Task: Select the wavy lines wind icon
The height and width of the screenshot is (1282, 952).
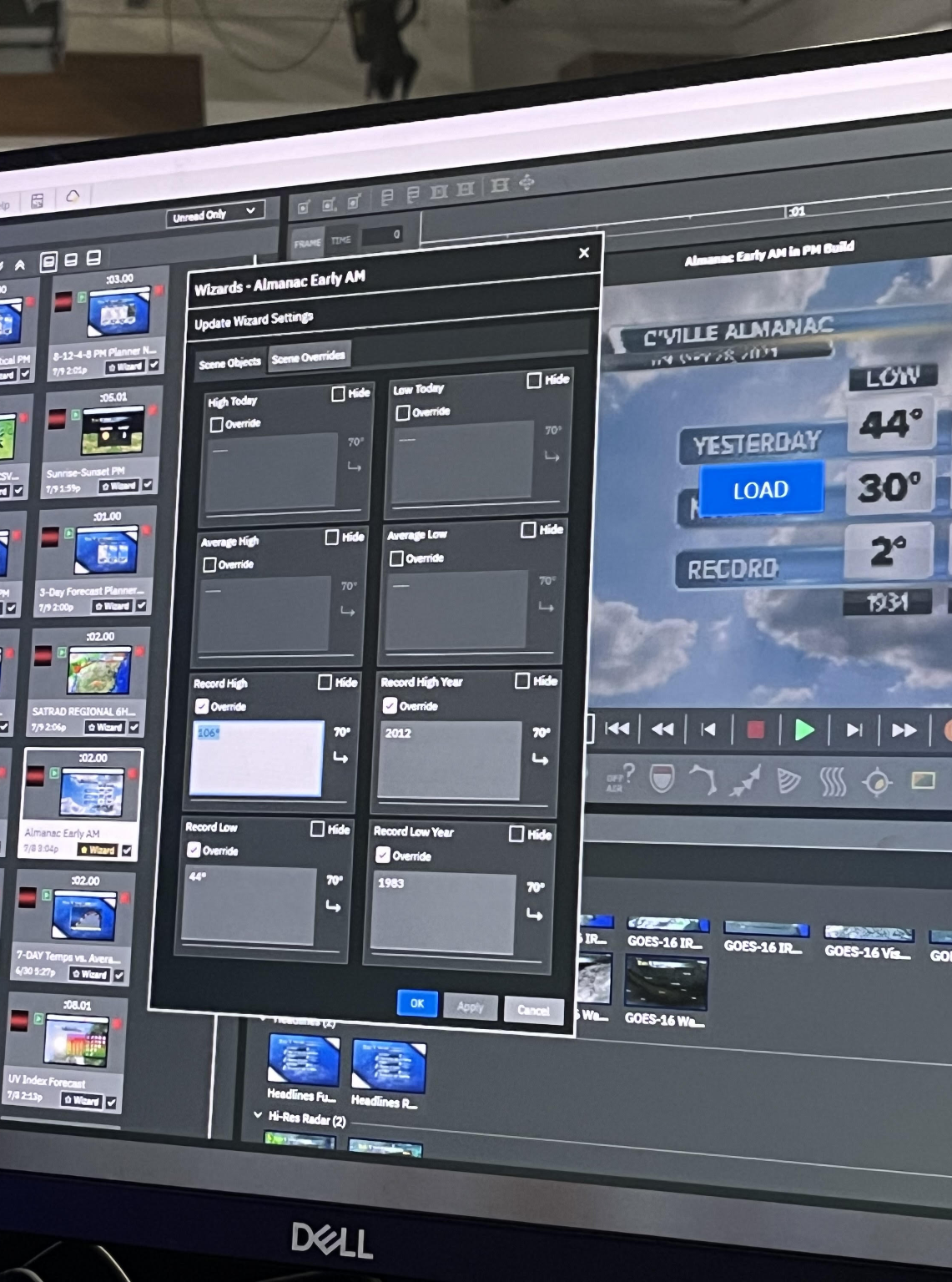Action: coord(832,782)
